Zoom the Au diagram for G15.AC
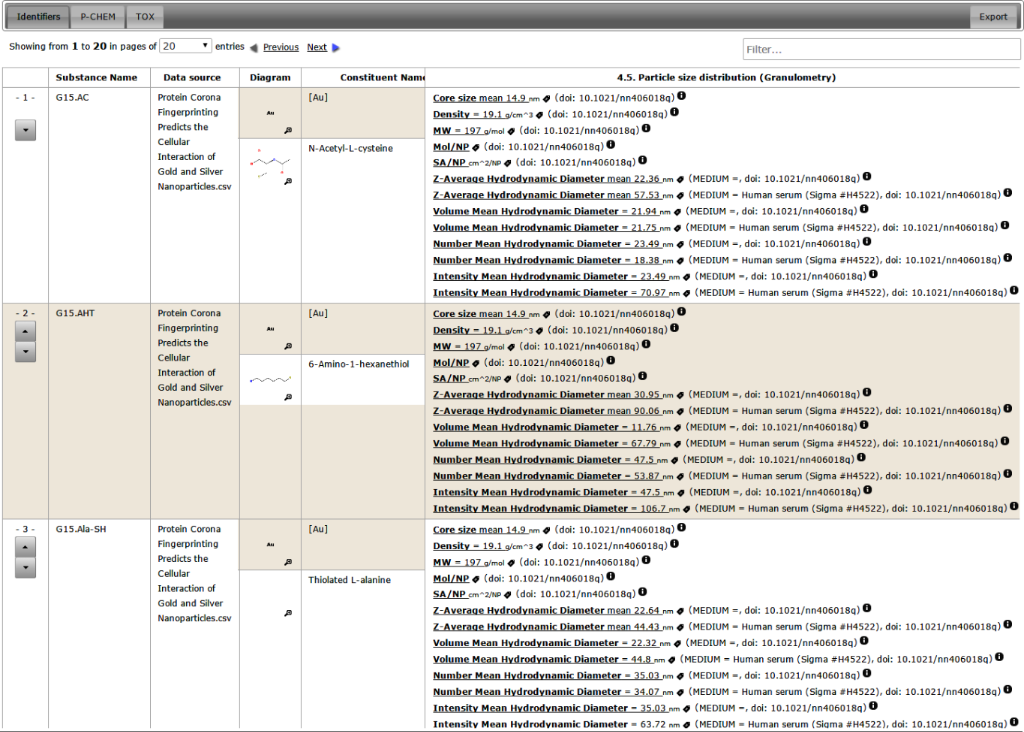The height and width of the screenshot is (732, 1024). point(288,130)
